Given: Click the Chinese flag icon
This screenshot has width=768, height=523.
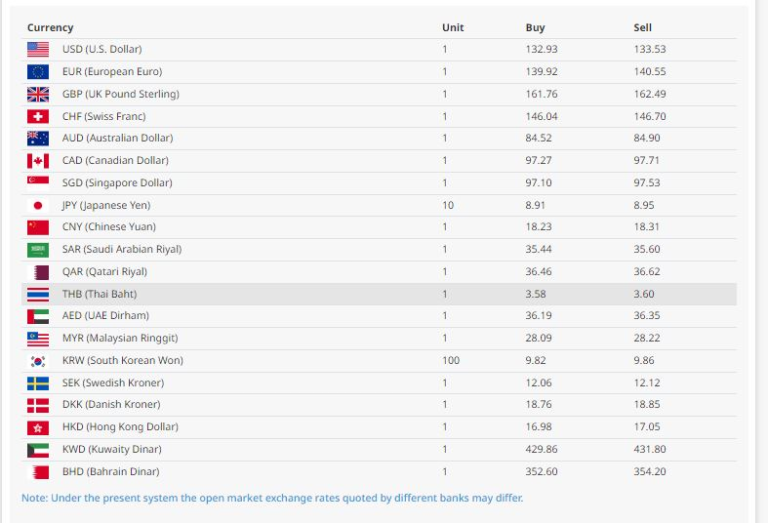Looking at the screenshot, I should click(38, 227).
